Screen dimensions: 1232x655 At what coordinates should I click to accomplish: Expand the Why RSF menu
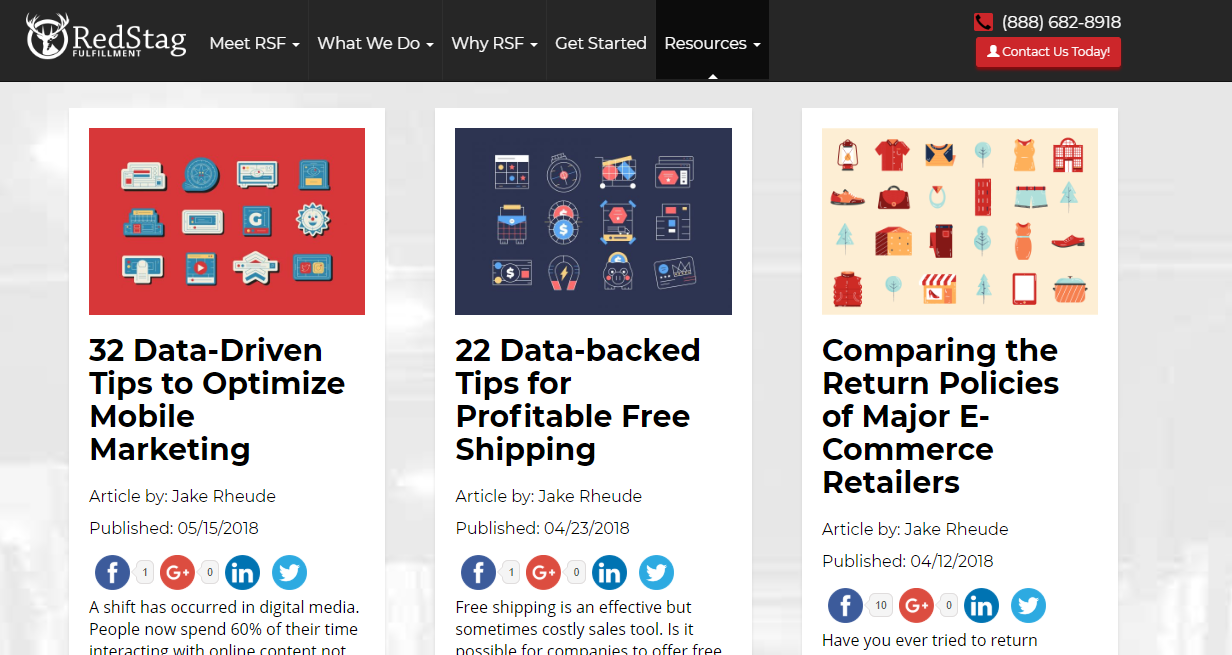point(494,43)
